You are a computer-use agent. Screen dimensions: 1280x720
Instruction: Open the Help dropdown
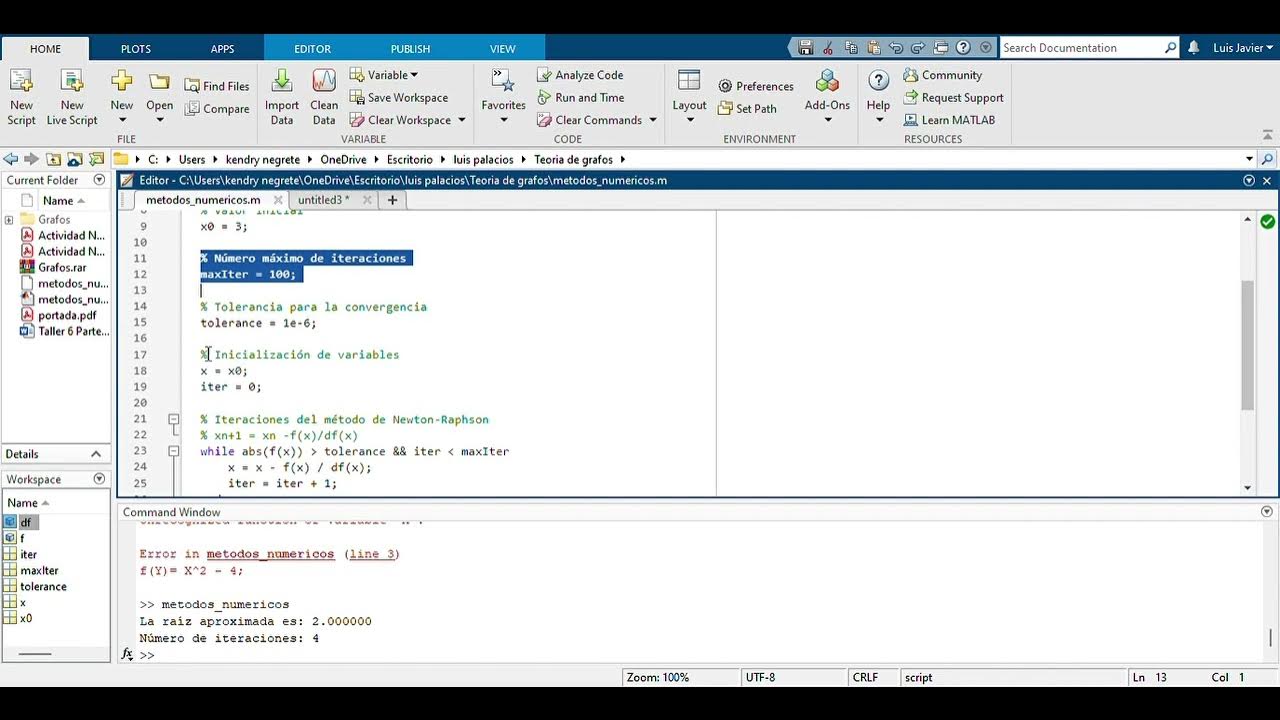point(879,120)
